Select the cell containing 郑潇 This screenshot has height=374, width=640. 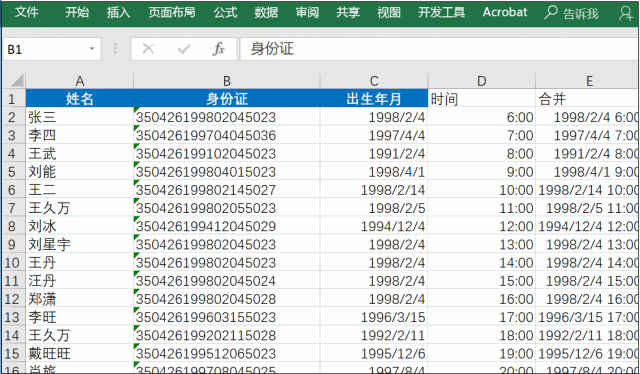(x=80, y=299)
